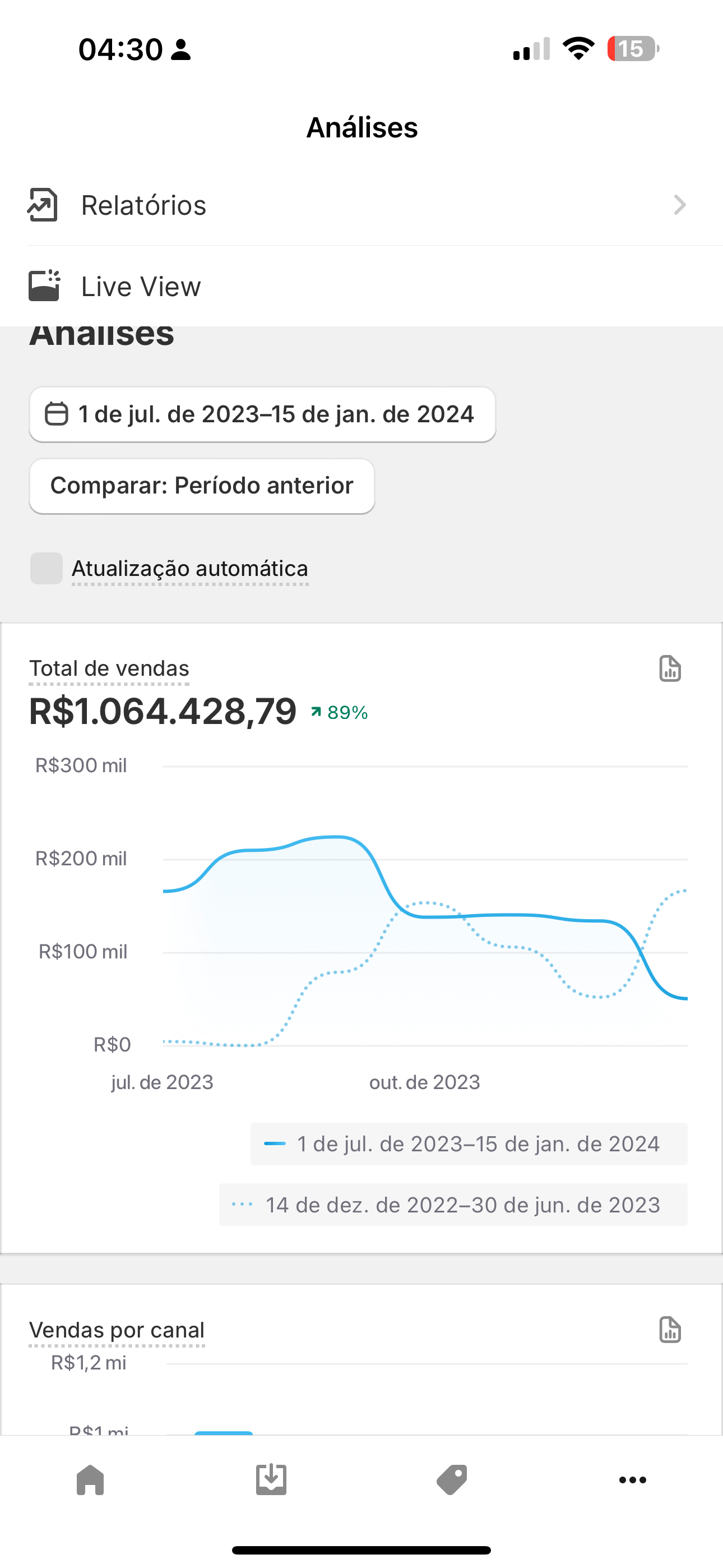723x1568 pixels.
Task: Select the Relatórios menu item
Action: pos(143,205)
